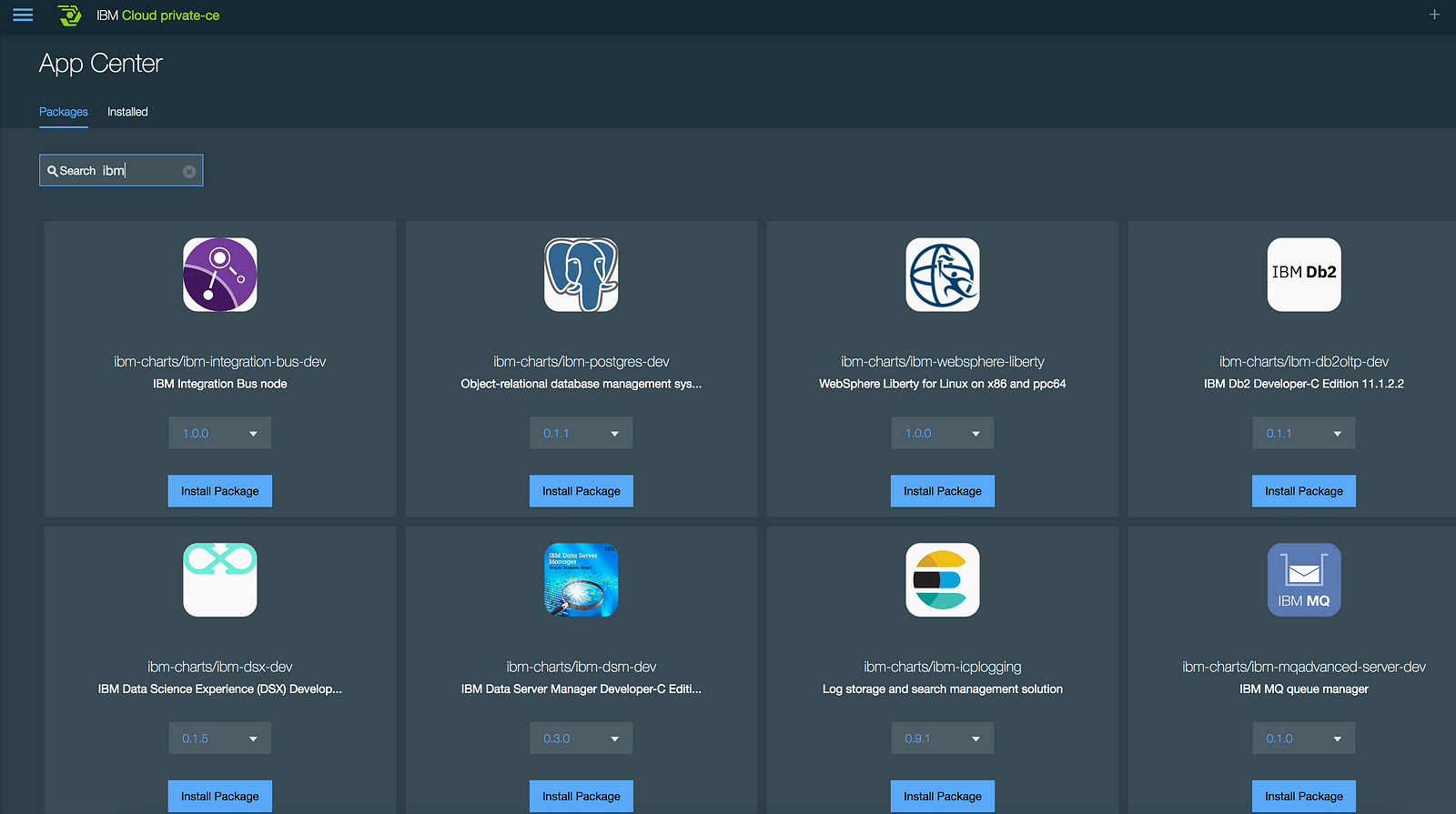Expand version dropdown for ibm-dsm-dev
The width and height of the screenshot is (1456, 814).
click(581, 739)
